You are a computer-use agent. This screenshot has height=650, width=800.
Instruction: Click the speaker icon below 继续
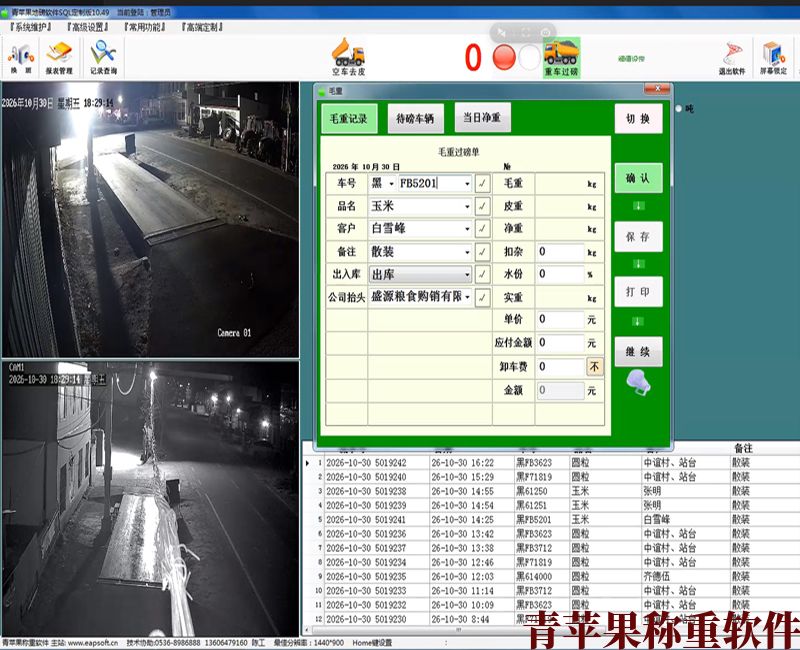point(638,383)
